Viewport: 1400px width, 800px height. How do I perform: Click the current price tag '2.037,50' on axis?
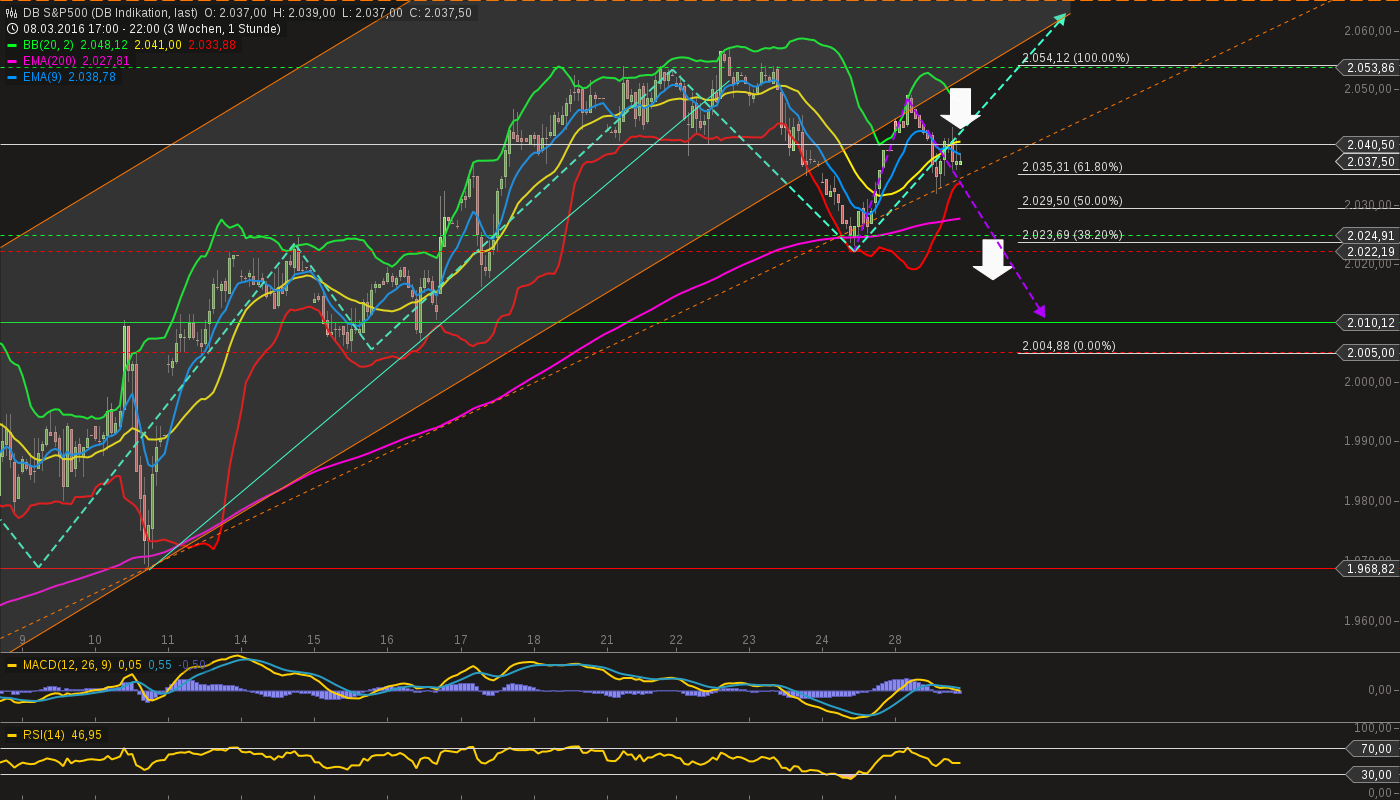pos(1370,162)
